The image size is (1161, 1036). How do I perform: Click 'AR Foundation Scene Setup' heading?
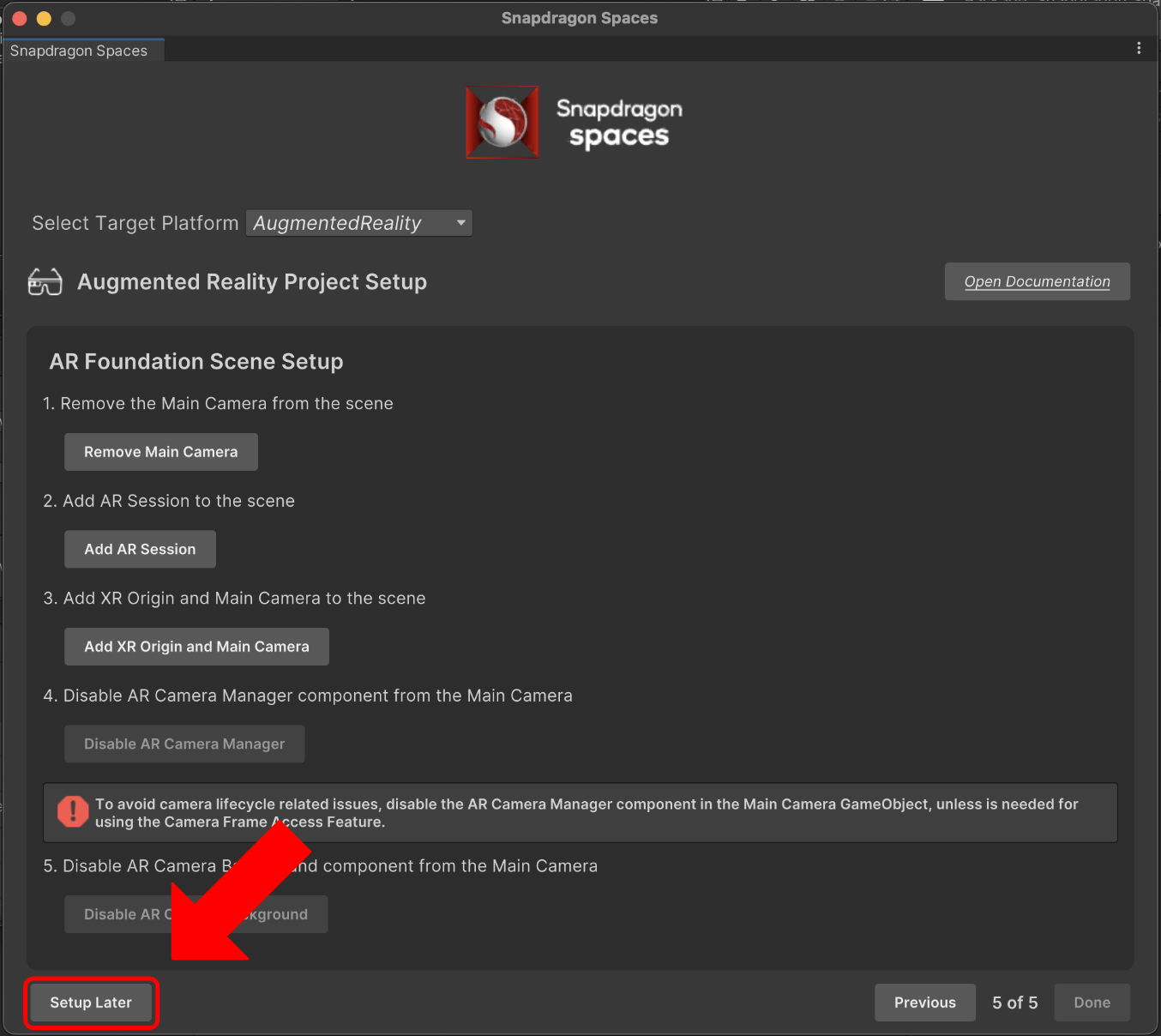pyautogui.click(x=196, y=362)
